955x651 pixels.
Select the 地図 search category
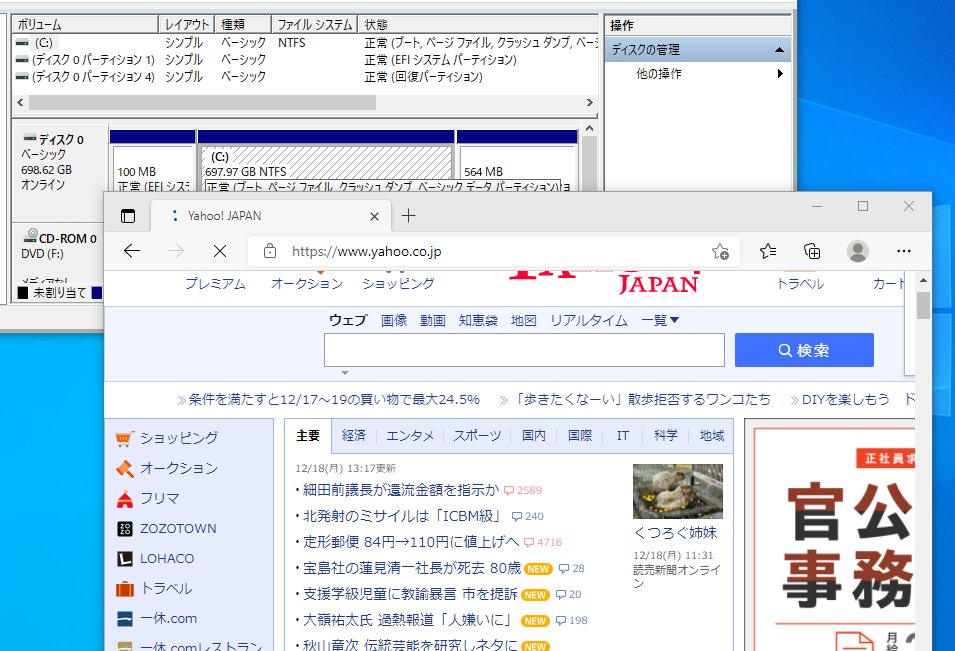[x=524, y=320]
